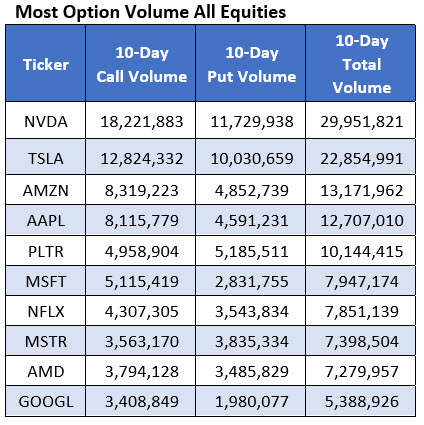Click TSLA put volume 10,030,659
424x425 pixels.
coord(252,158)
